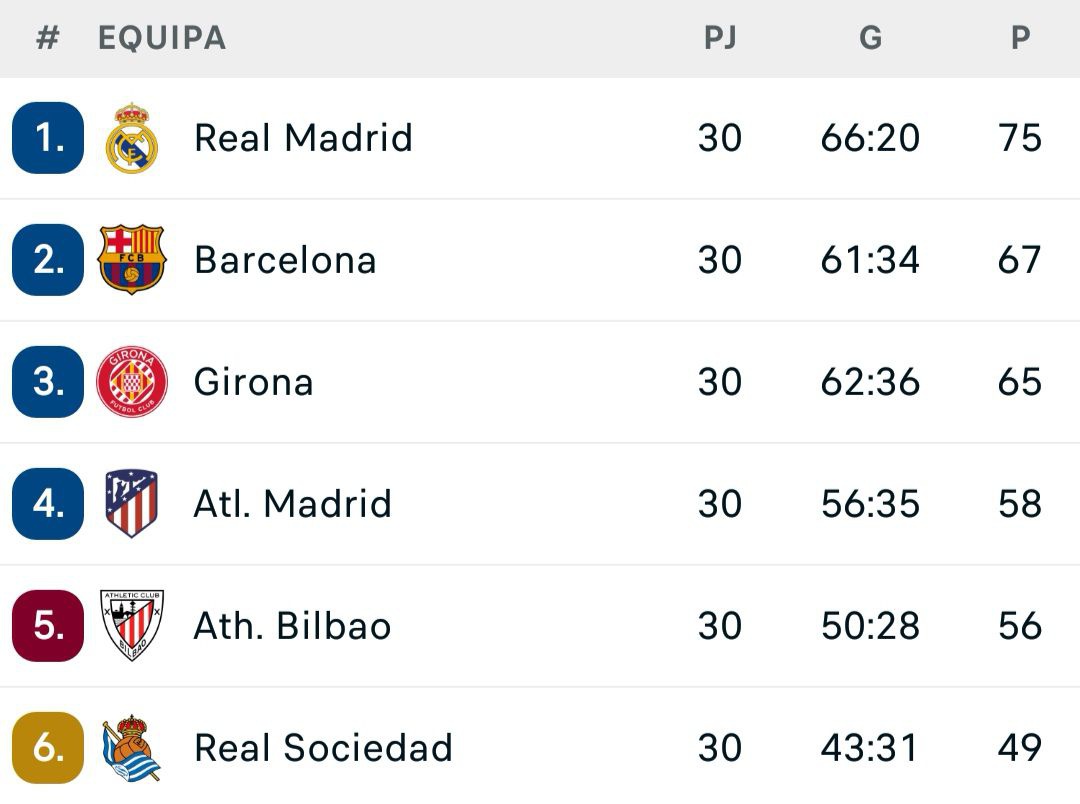Click the Girona team name
Viewport: 1080px width, 804px height.
point(253,381)
